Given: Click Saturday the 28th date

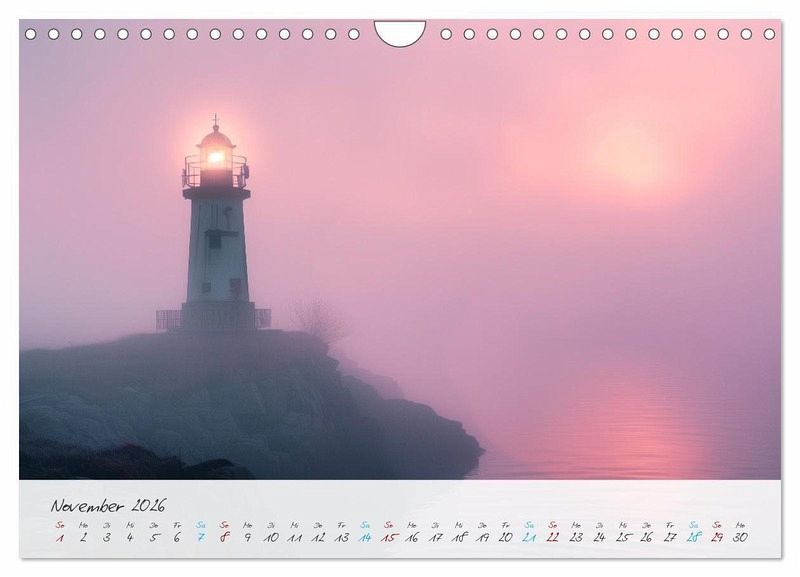Looking at the screenshot, I should (693, 537).
